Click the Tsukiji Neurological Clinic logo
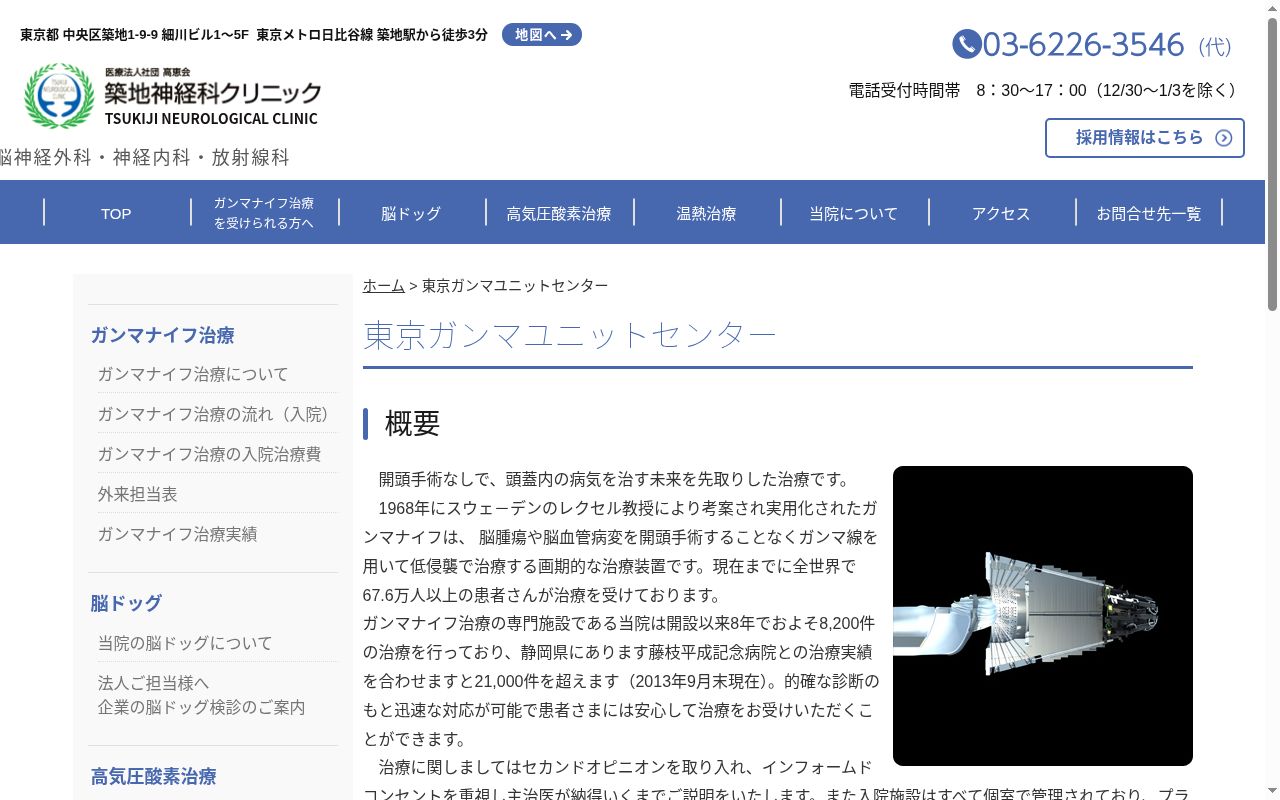This screenshot has height=800, width=1280. tap(172, 97)
